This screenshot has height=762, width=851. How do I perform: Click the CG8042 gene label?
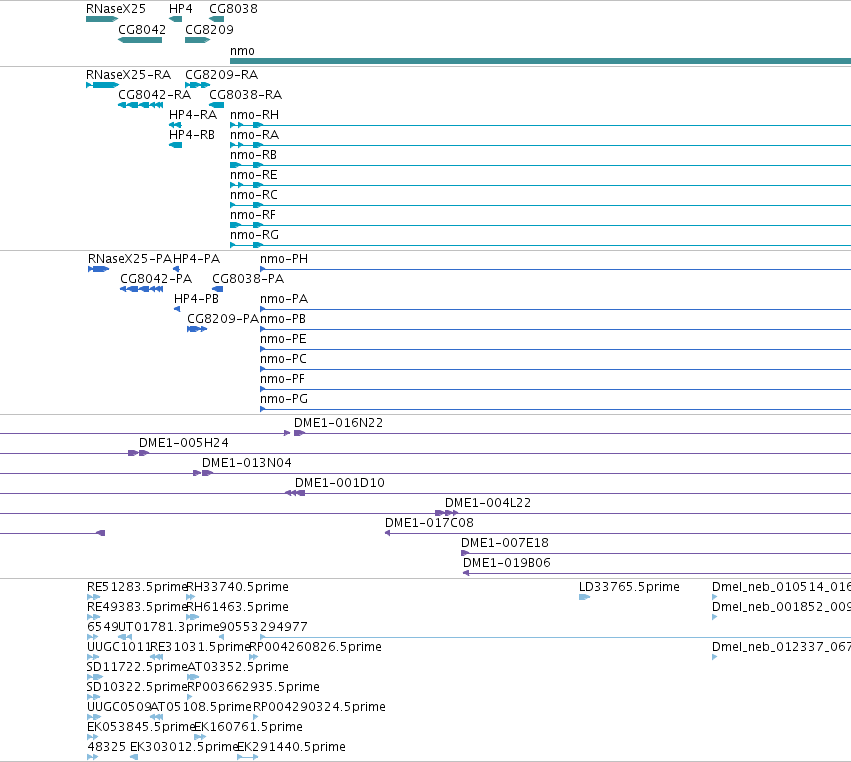(x=142, y=30)
